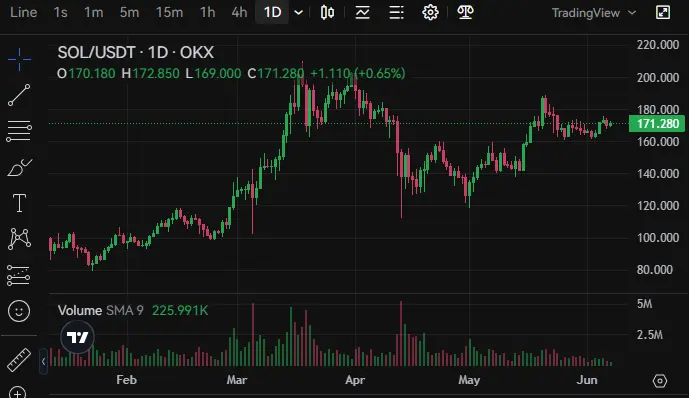The width and height of the screenshot is (689, 398).
Task: Click the 140.000 price axis label
Action: click(x=658, y=174)
